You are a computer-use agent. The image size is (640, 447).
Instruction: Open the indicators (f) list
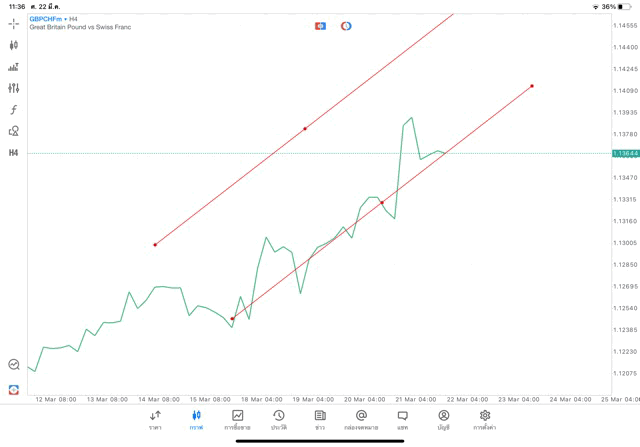point(14,110)
